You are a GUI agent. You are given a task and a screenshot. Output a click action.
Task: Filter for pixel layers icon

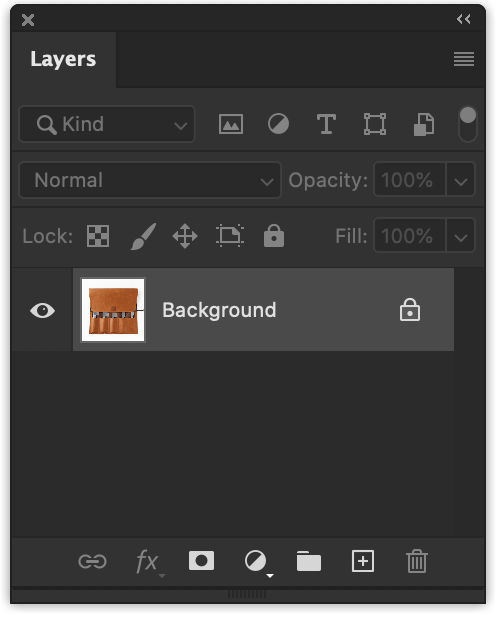pyautogui.click(x=231, y=124)
